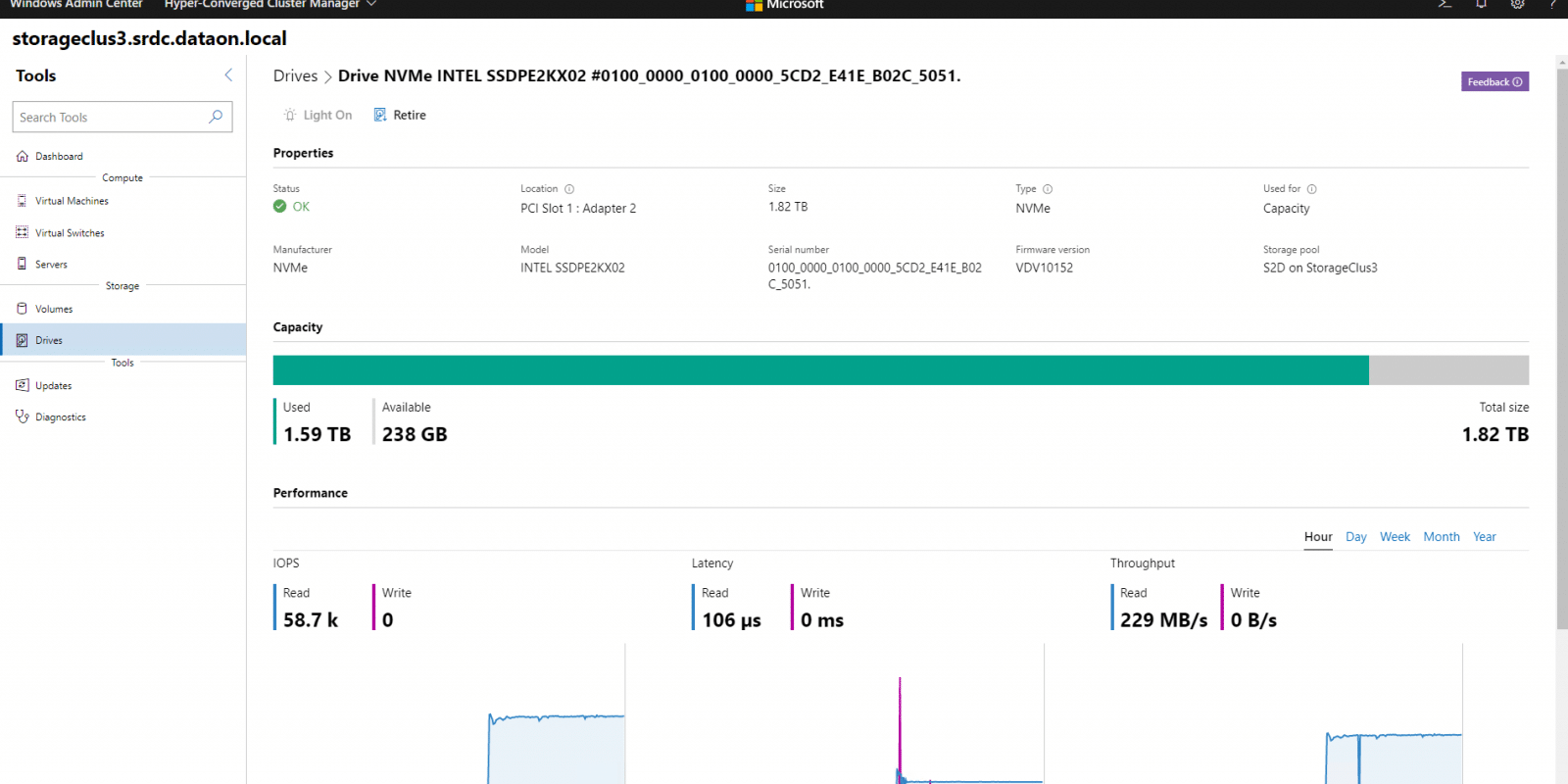Switch performance view to Day
1568x784 pixels.
1356,537
